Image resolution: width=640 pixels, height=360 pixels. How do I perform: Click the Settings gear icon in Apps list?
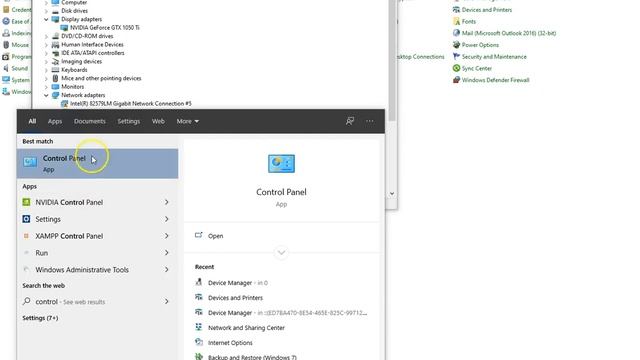(x=26, y=219)
